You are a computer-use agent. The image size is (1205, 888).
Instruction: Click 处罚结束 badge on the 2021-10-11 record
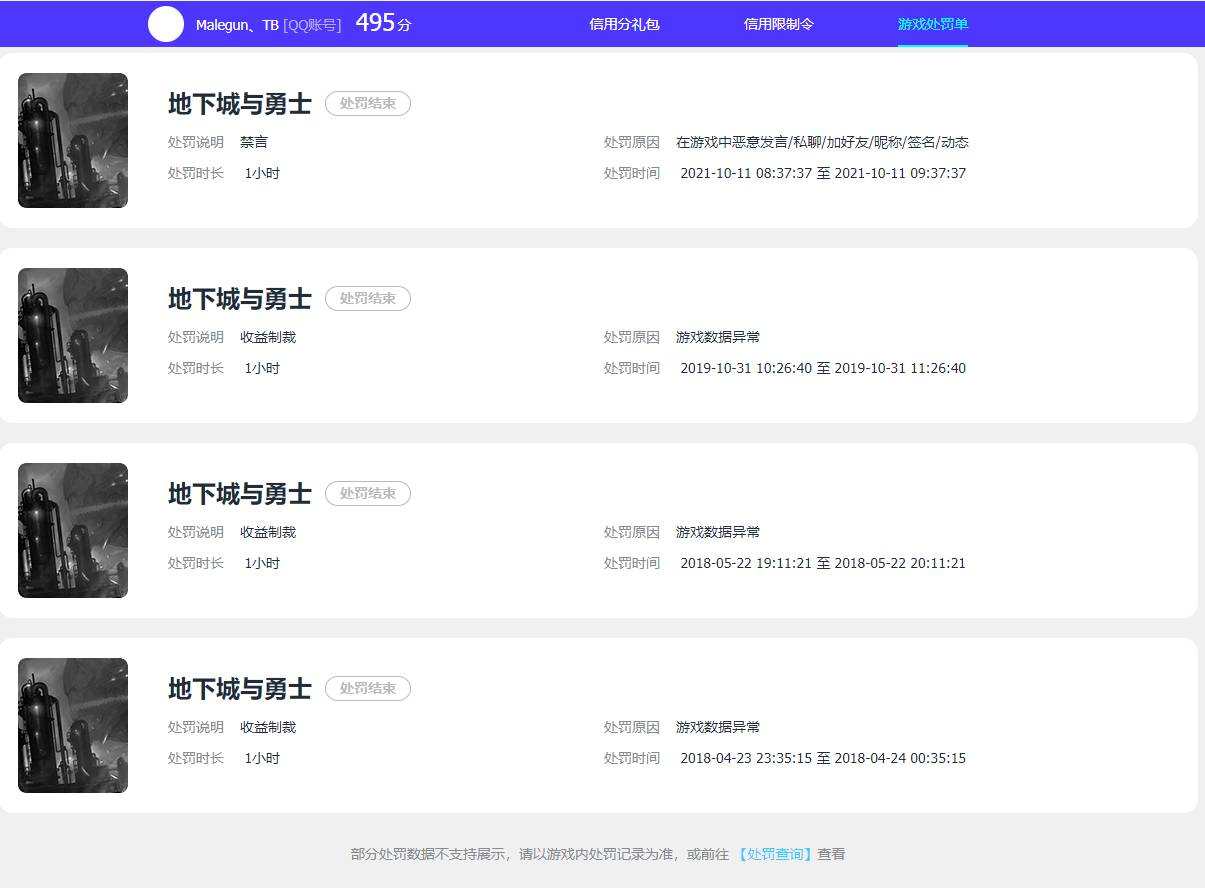tap(368, 103)
